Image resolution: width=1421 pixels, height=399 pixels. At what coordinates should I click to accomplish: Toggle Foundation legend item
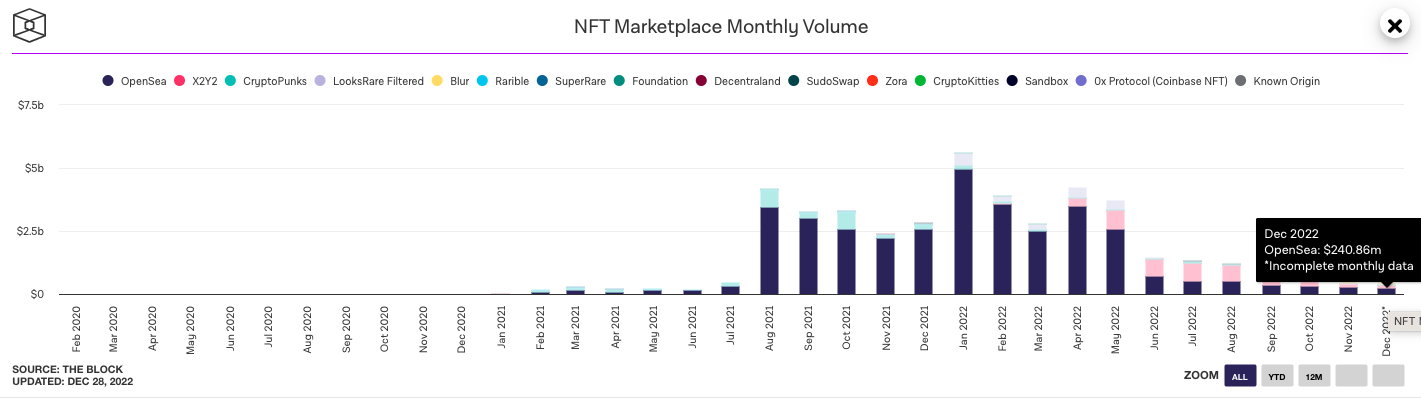(x=652, y=81)
